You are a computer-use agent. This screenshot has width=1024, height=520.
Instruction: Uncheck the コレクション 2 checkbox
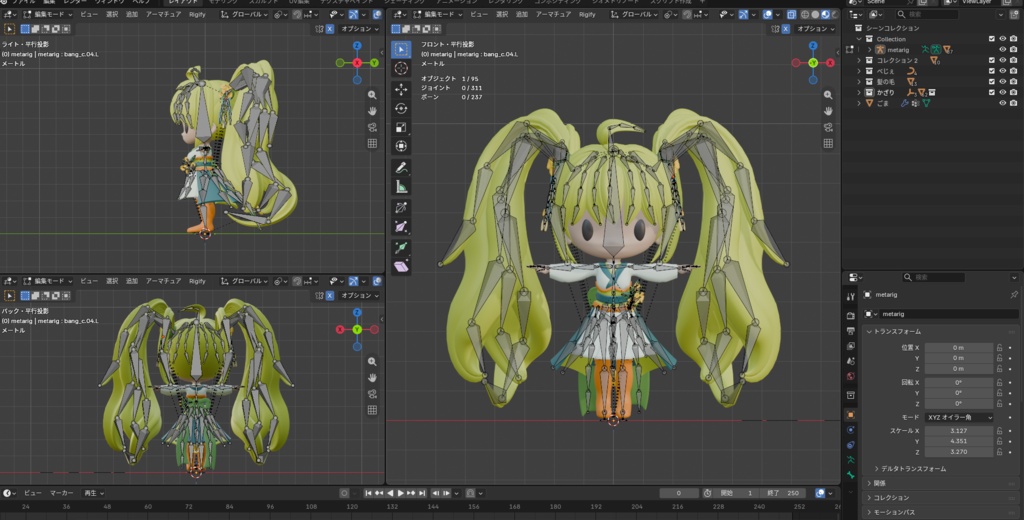point(991,60)
